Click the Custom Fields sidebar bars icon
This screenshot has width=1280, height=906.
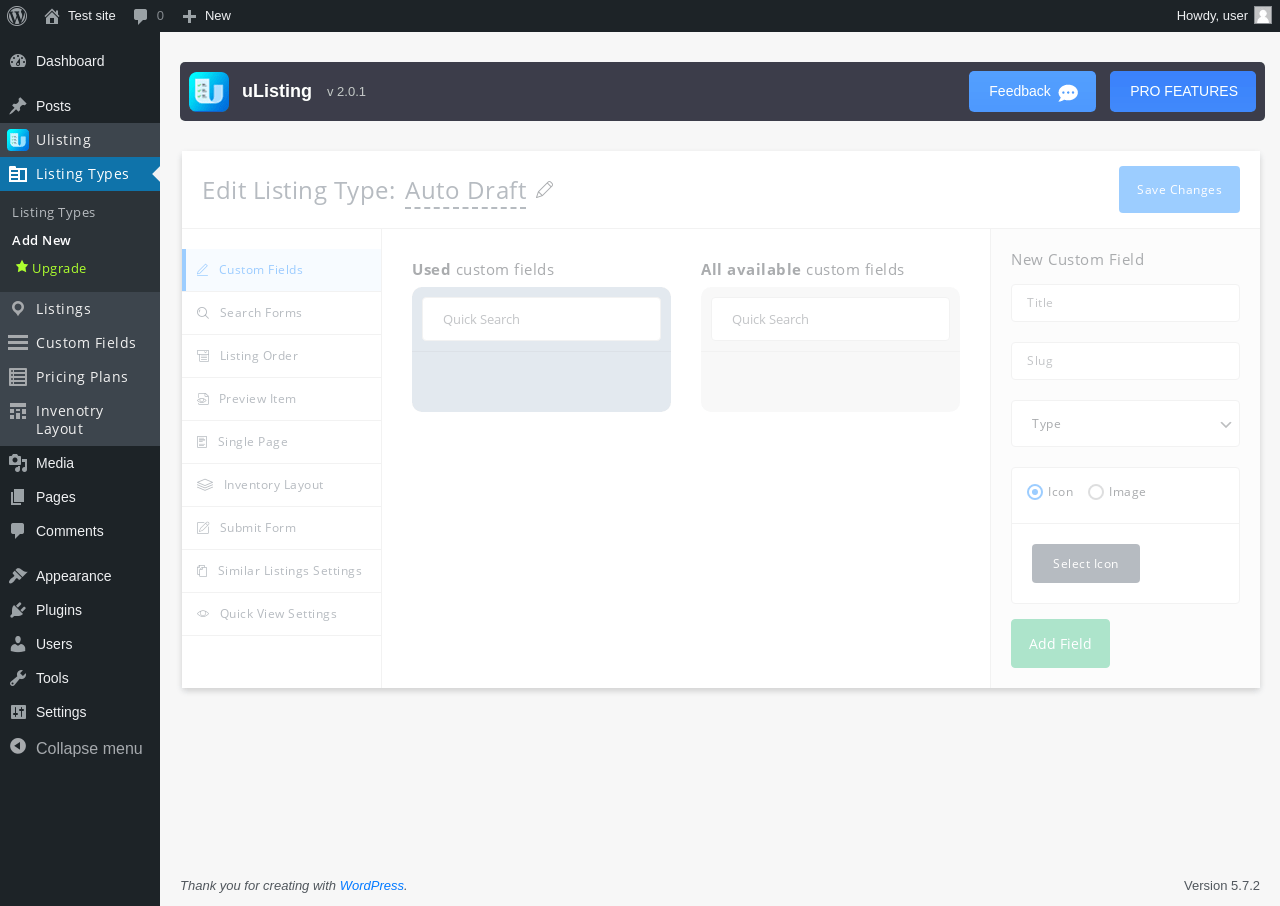tap(18, 343)
